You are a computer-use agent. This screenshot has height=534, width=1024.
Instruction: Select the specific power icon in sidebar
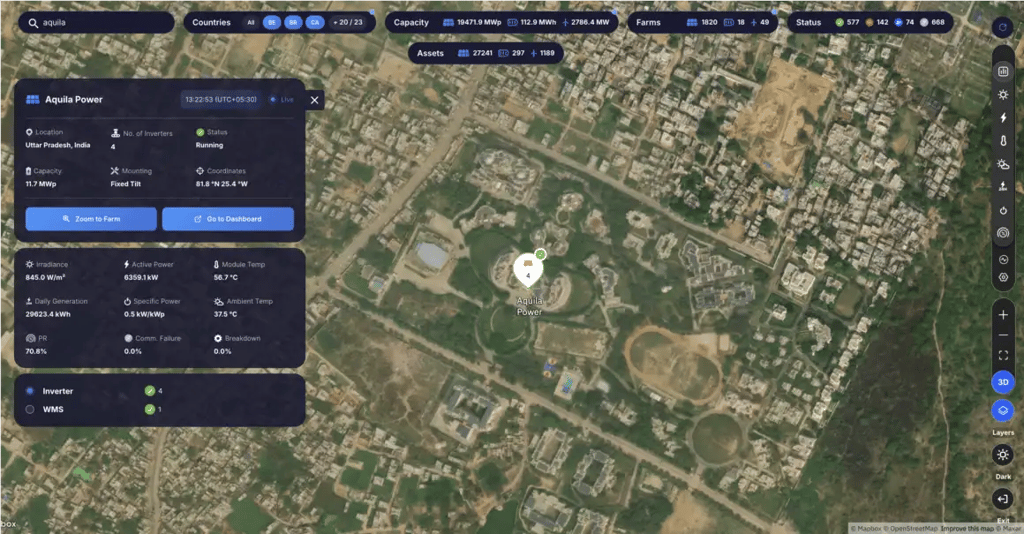(x=1003, y=210)
